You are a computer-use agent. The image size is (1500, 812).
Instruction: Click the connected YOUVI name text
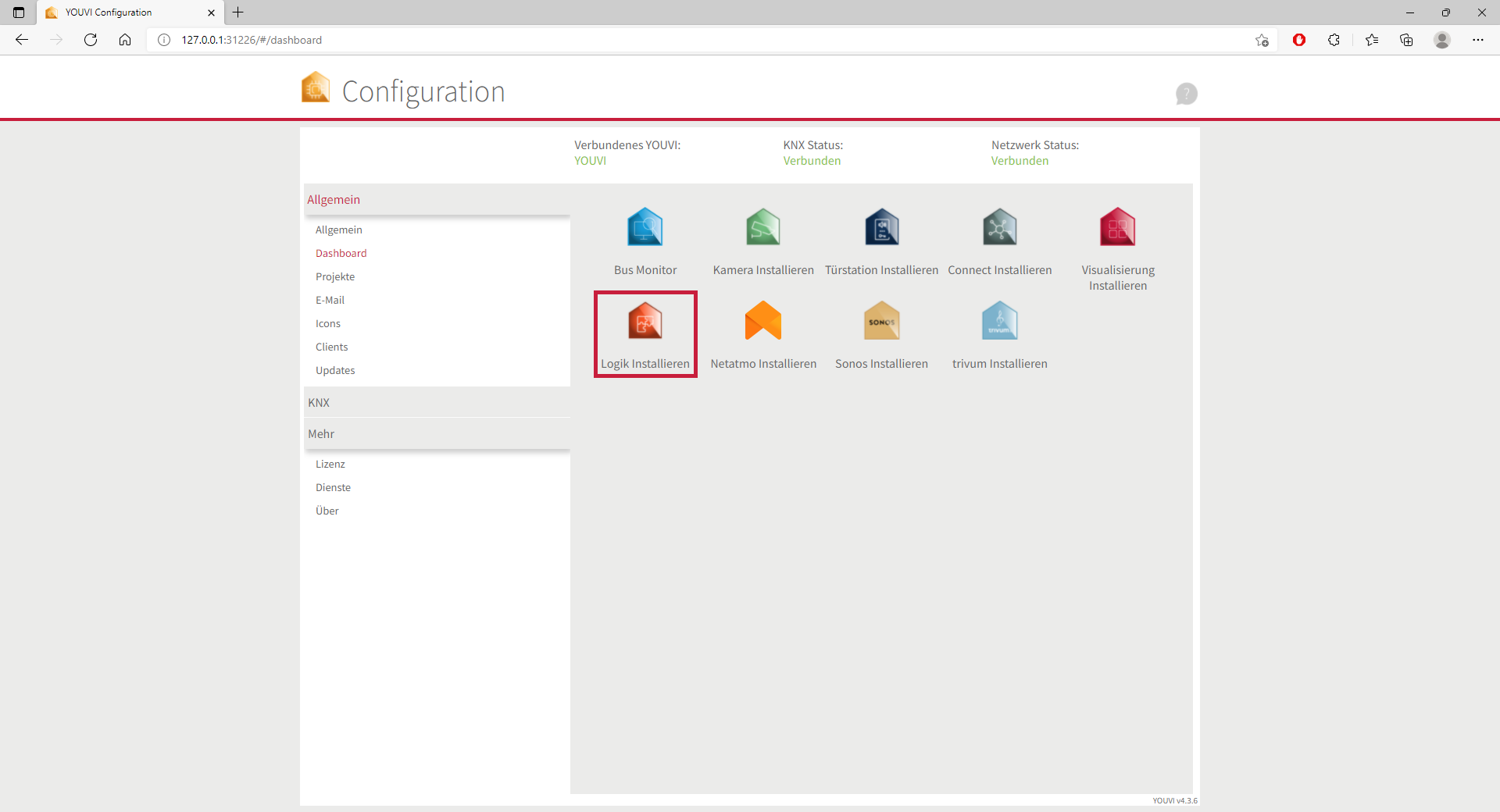click(590, 161)
